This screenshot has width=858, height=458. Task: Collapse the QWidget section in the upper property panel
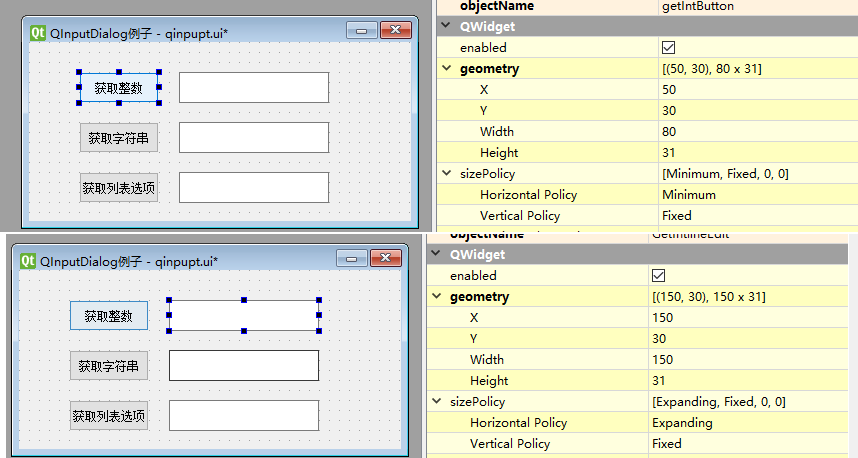tap(447, 27)
